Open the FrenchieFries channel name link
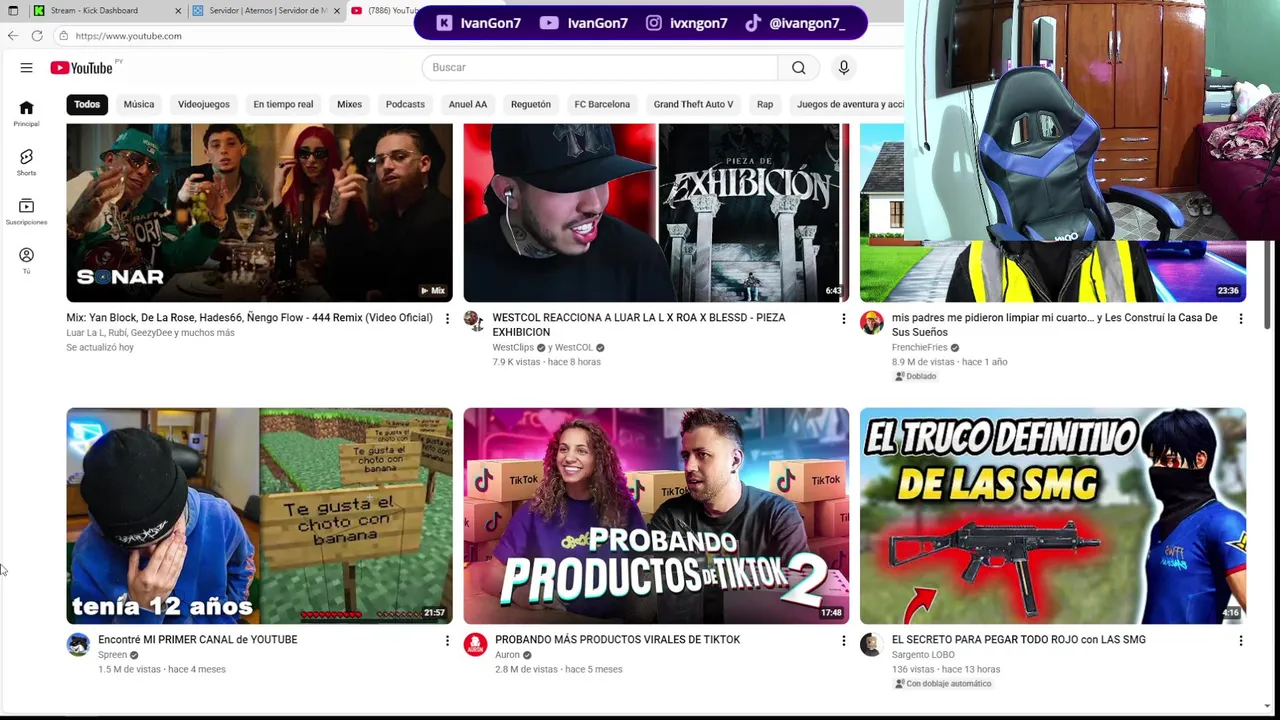Screen dimensions: 1280x720 click(919, 348)
